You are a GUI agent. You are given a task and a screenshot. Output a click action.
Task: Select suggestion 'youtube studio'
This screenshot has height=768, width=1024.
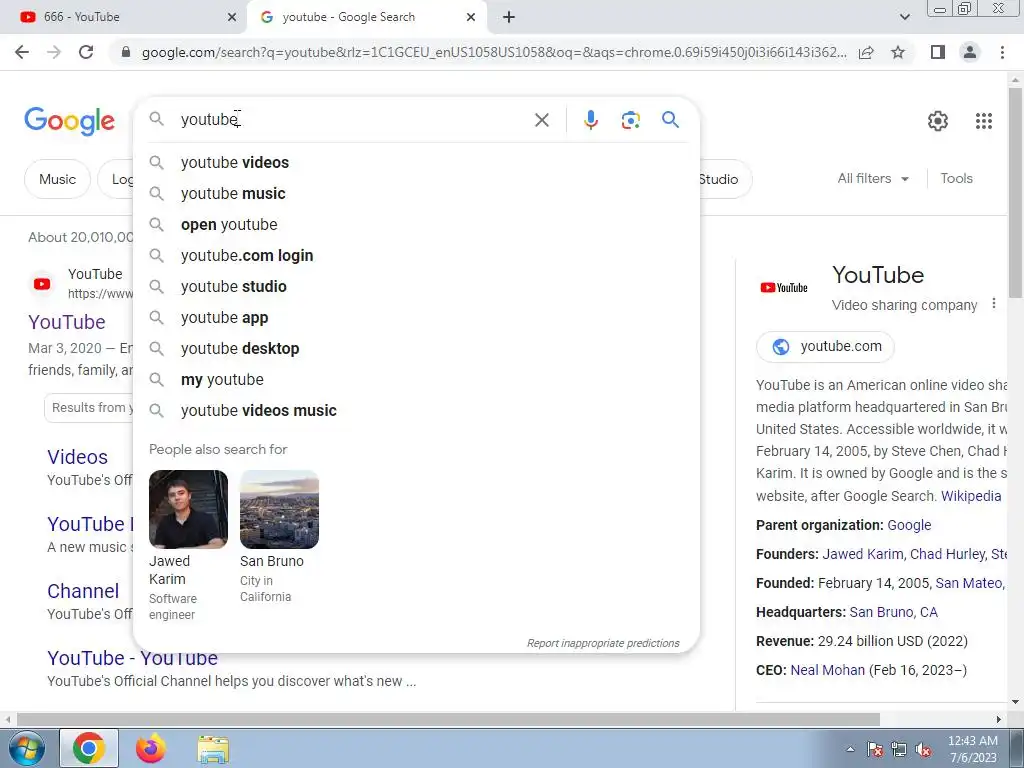click(416, 286)
